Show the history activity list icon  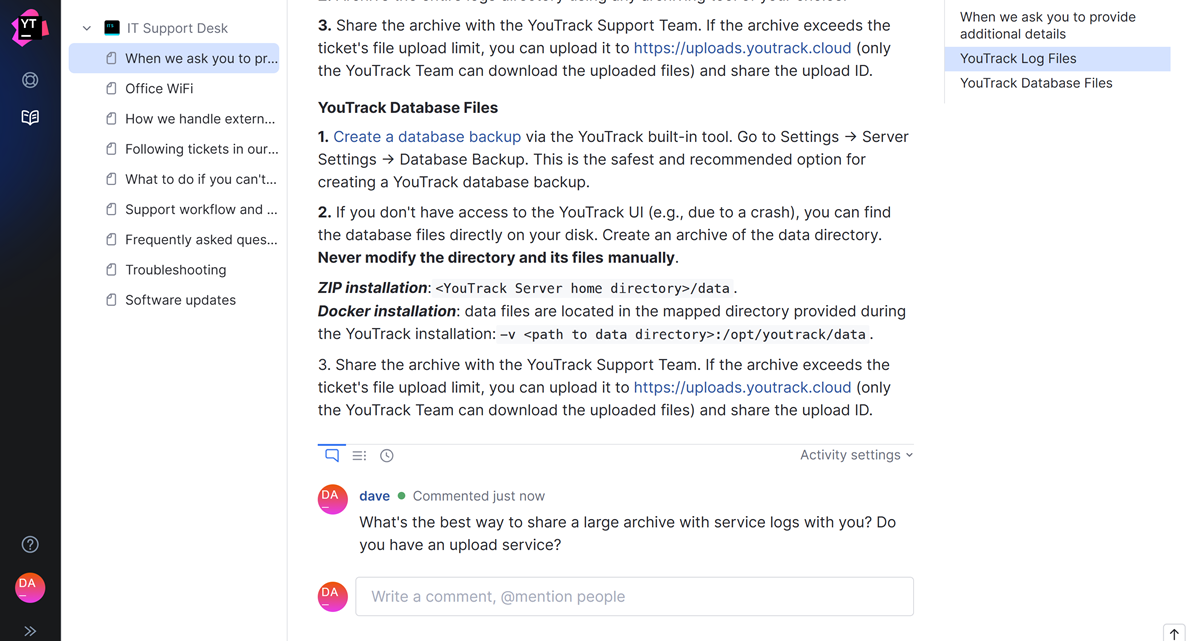point(359,455)
